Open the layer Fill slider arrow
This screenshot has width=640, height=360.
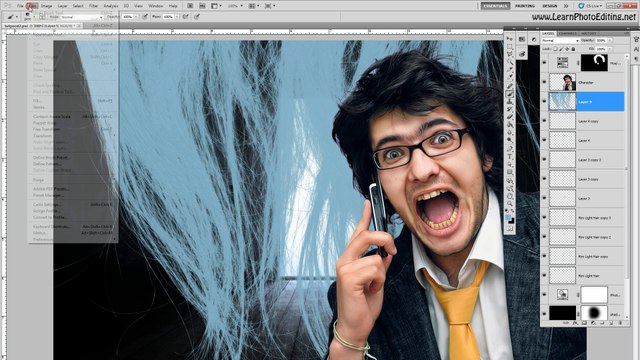click(x=610, y=49)
